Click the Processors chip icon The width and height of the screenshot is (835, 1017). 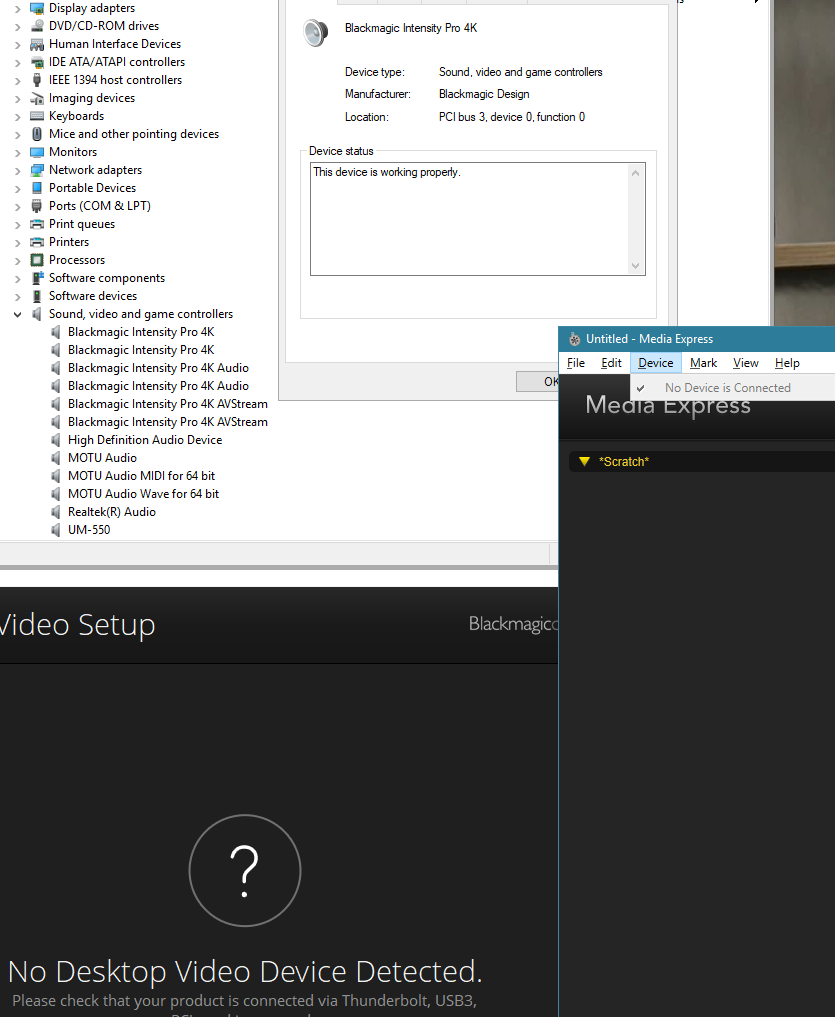click(x=37, y=260)
